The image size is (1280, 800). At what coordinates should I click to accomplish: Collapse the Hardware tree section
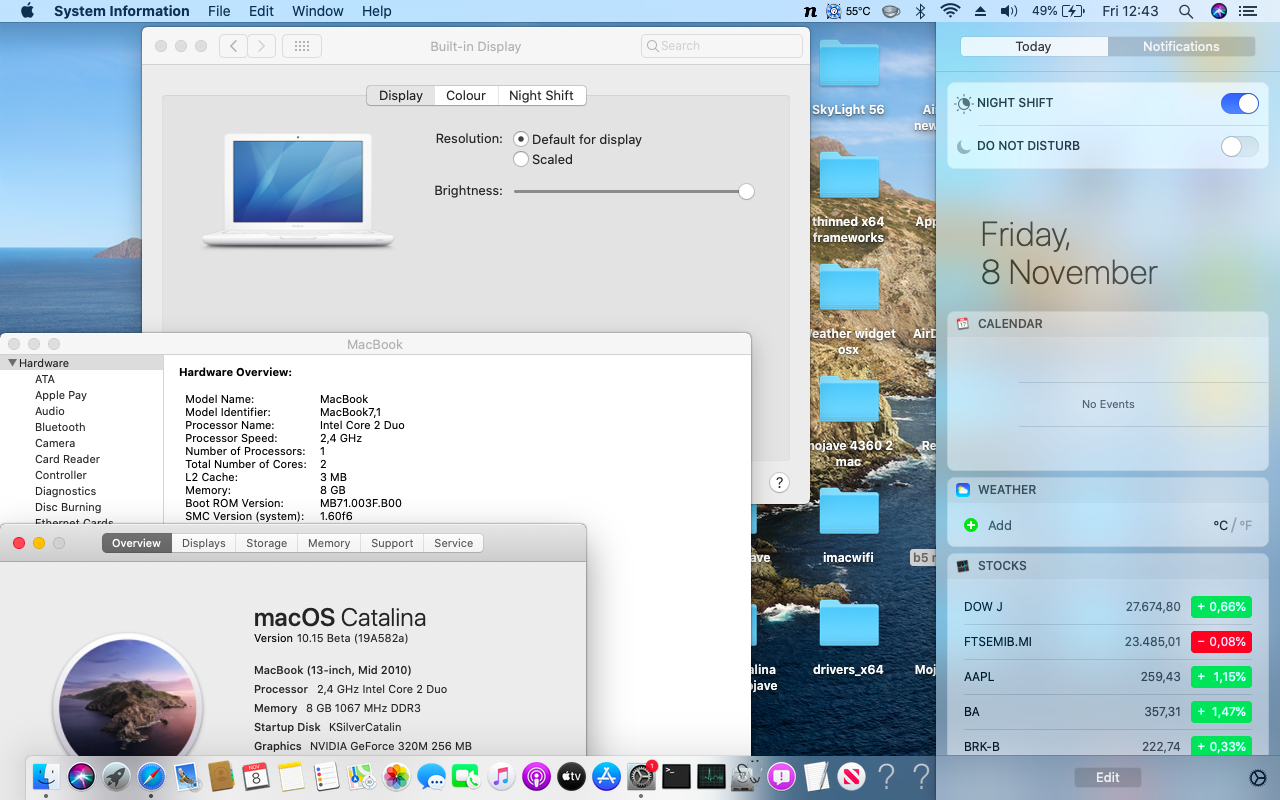(x=13, y=363)
